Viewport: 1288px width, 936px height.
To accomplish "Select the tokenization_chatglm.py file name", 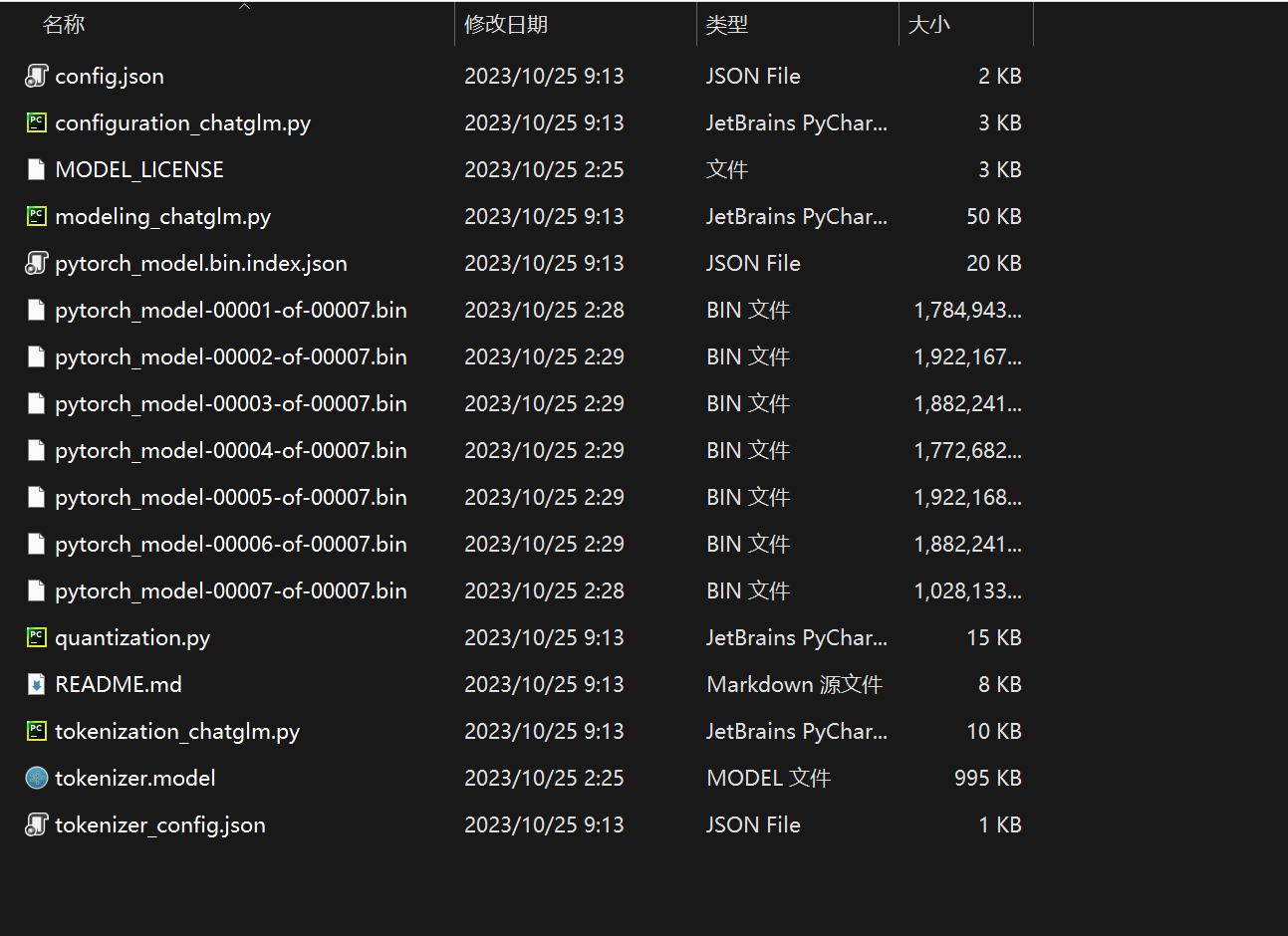I will tap(177, 731).
